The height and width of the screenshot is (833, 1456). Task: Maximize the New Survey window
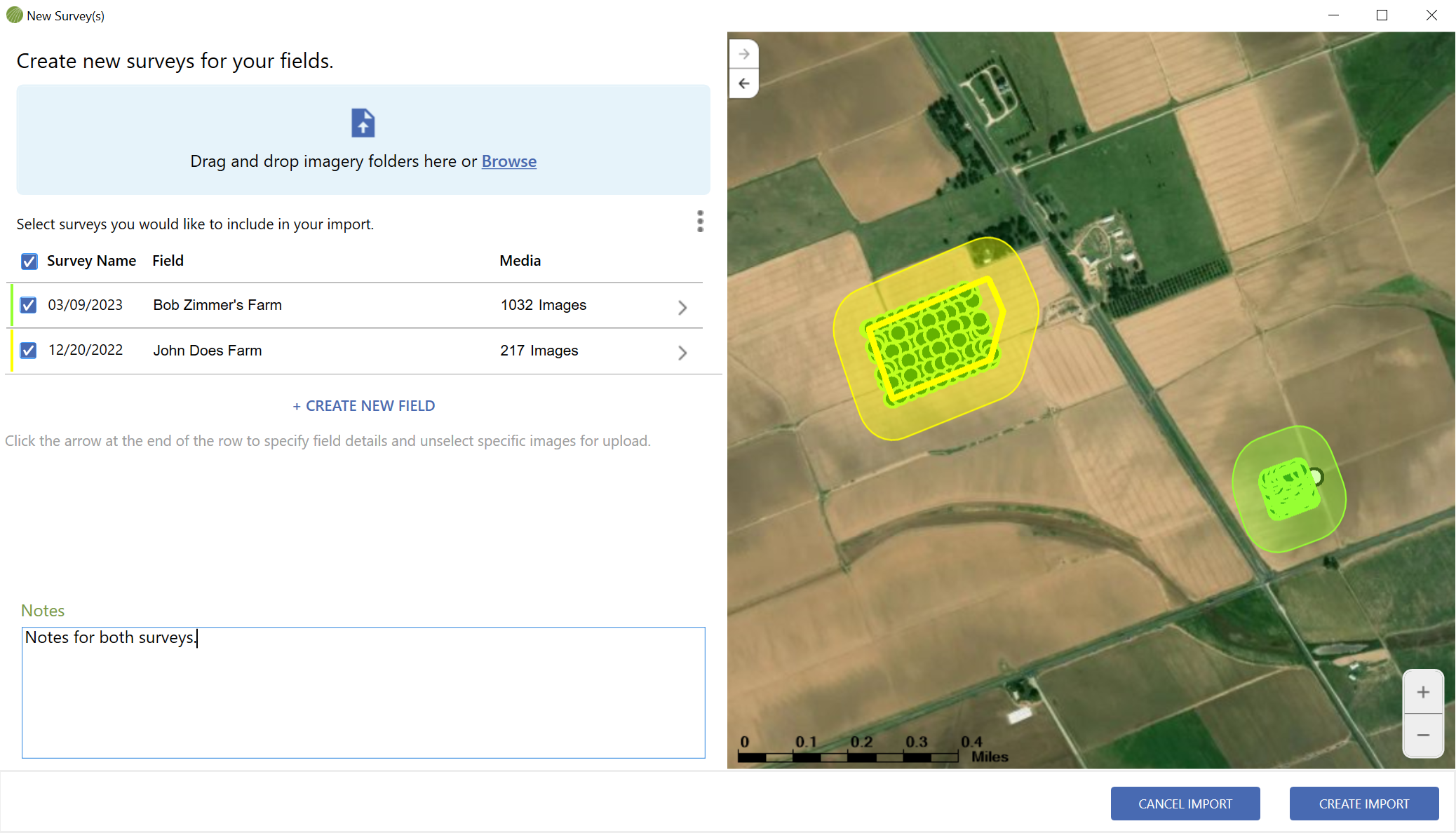click(1382, 15)
